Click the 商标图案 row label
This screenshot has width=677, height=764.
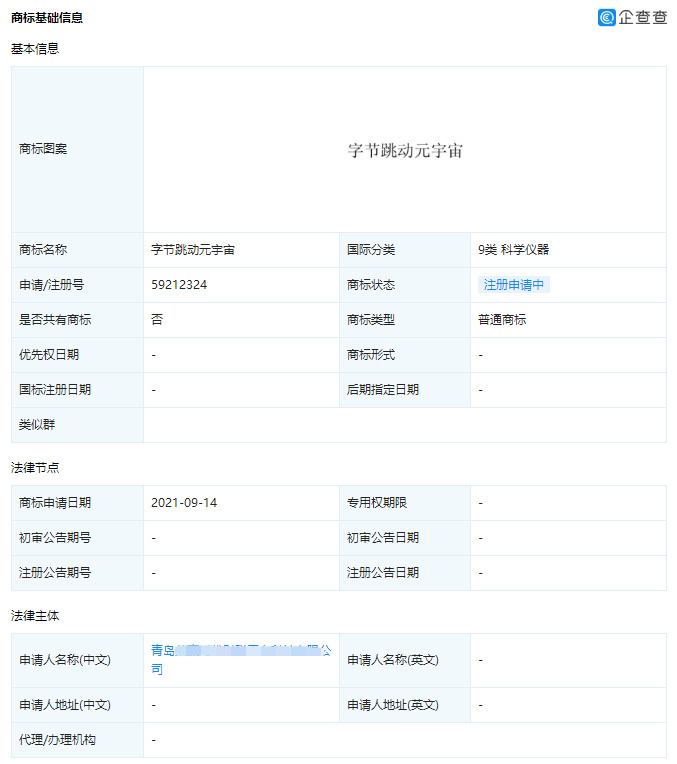point(43,149)
